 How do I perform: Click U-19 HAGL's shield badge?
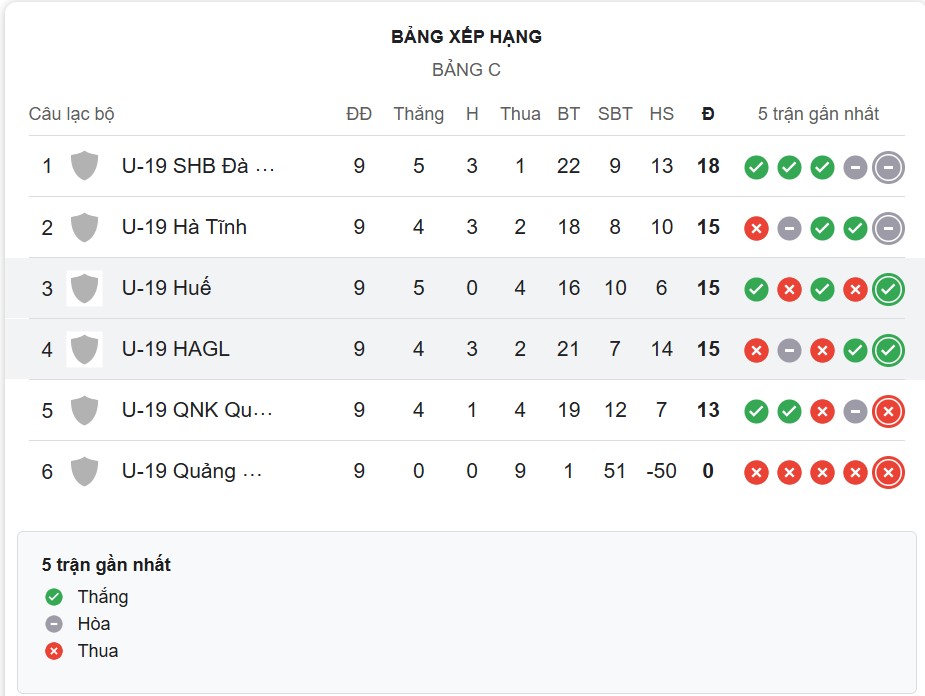tap(84, 349)
